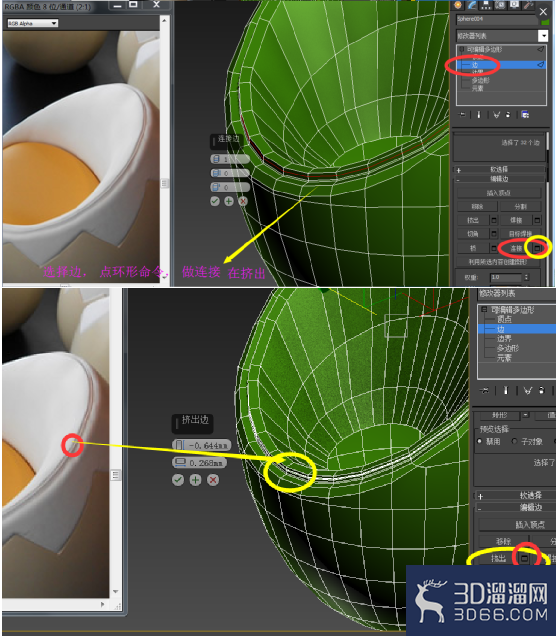The width and height of the screenshot is (556, 636).
Task: Select 多边形 sub-object in top modifier stack
Action: tap(480, 80)
